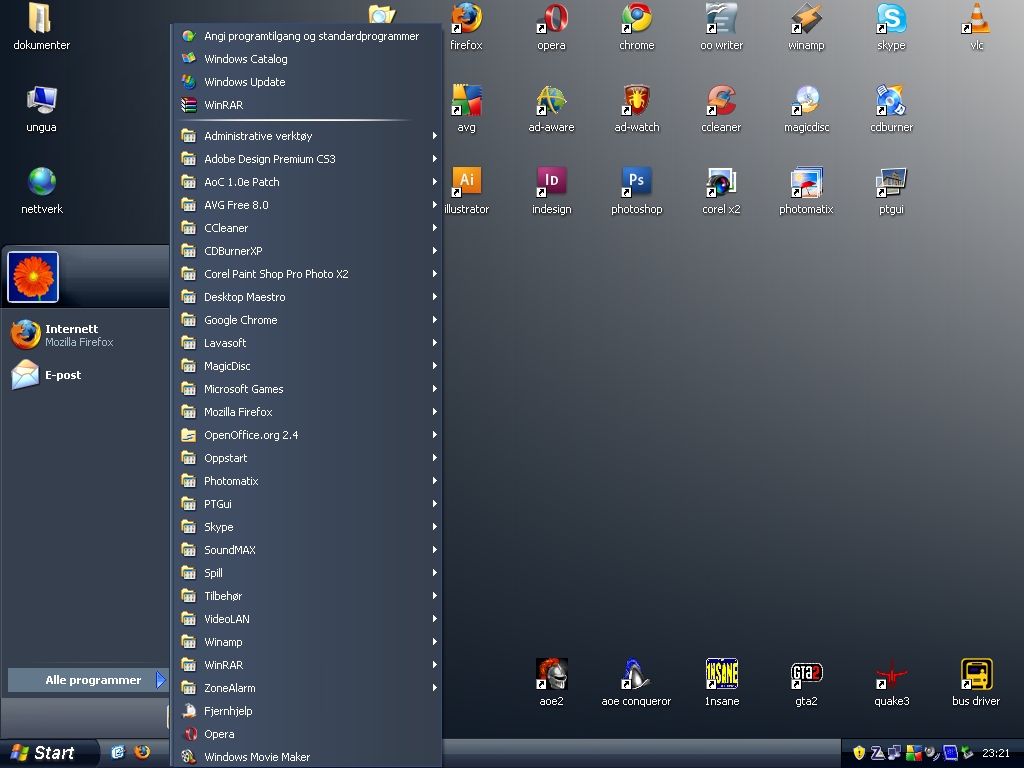Open gta2 game shortcut
Screen dimensions: 1024x768
pos(807,682)
